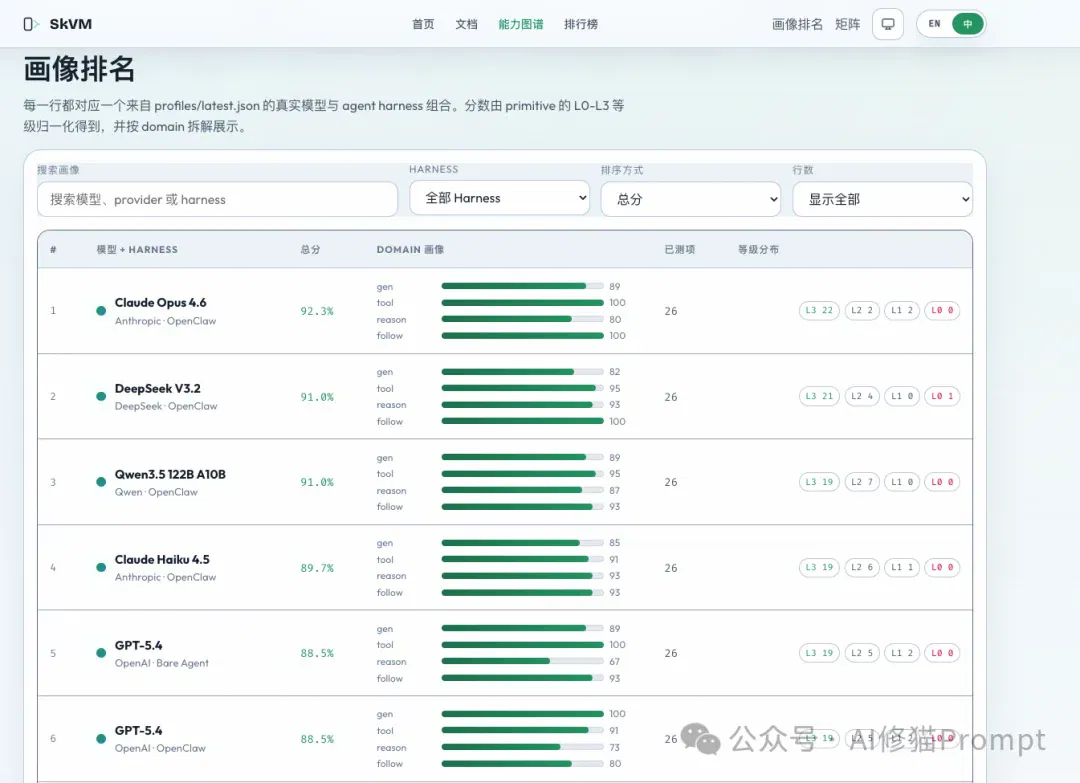The width and height of the screenshot is (1080, 783).
Task: Open the 排行榜 nav item
Action: point(581,24)
